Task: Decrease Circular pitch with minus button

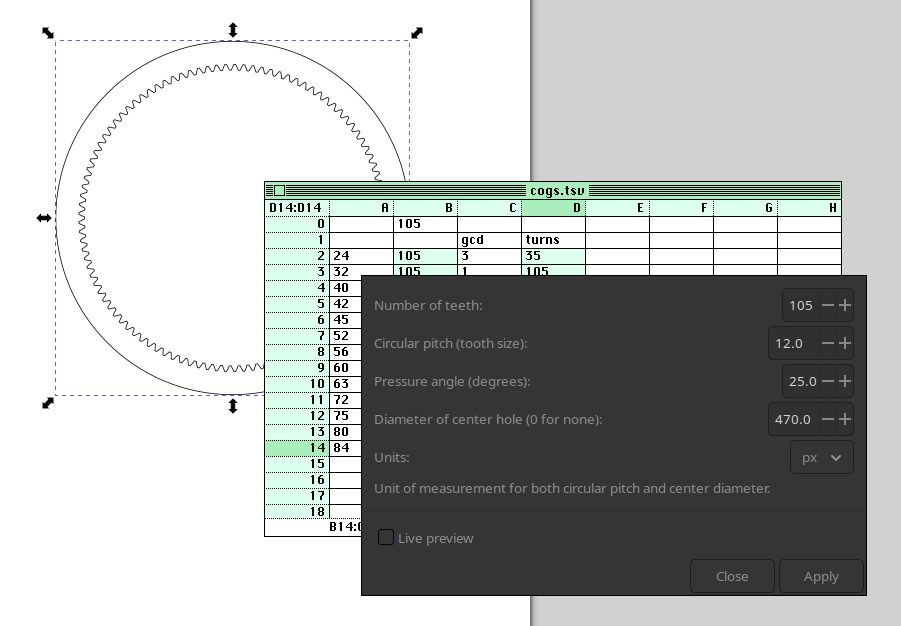Action: (x=827, y=344)
